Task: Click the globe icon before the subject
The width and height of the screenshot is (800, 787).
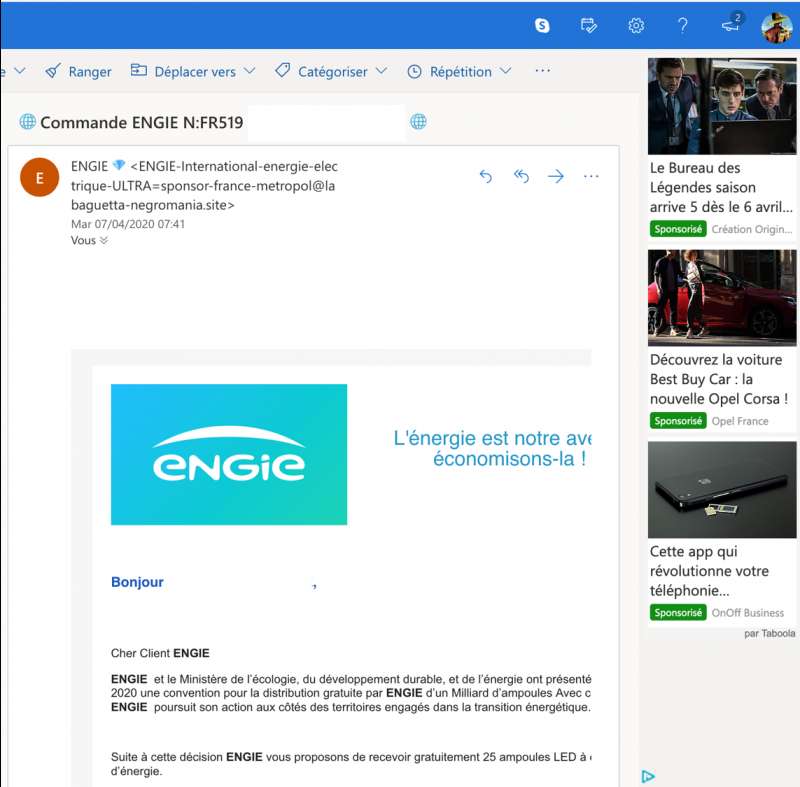Action: 28,122
